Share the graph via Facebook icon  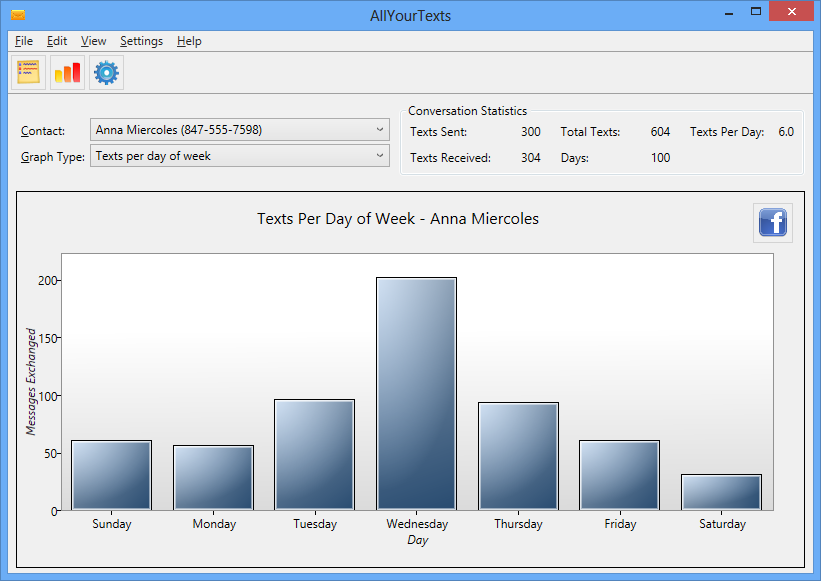(773, 222)
